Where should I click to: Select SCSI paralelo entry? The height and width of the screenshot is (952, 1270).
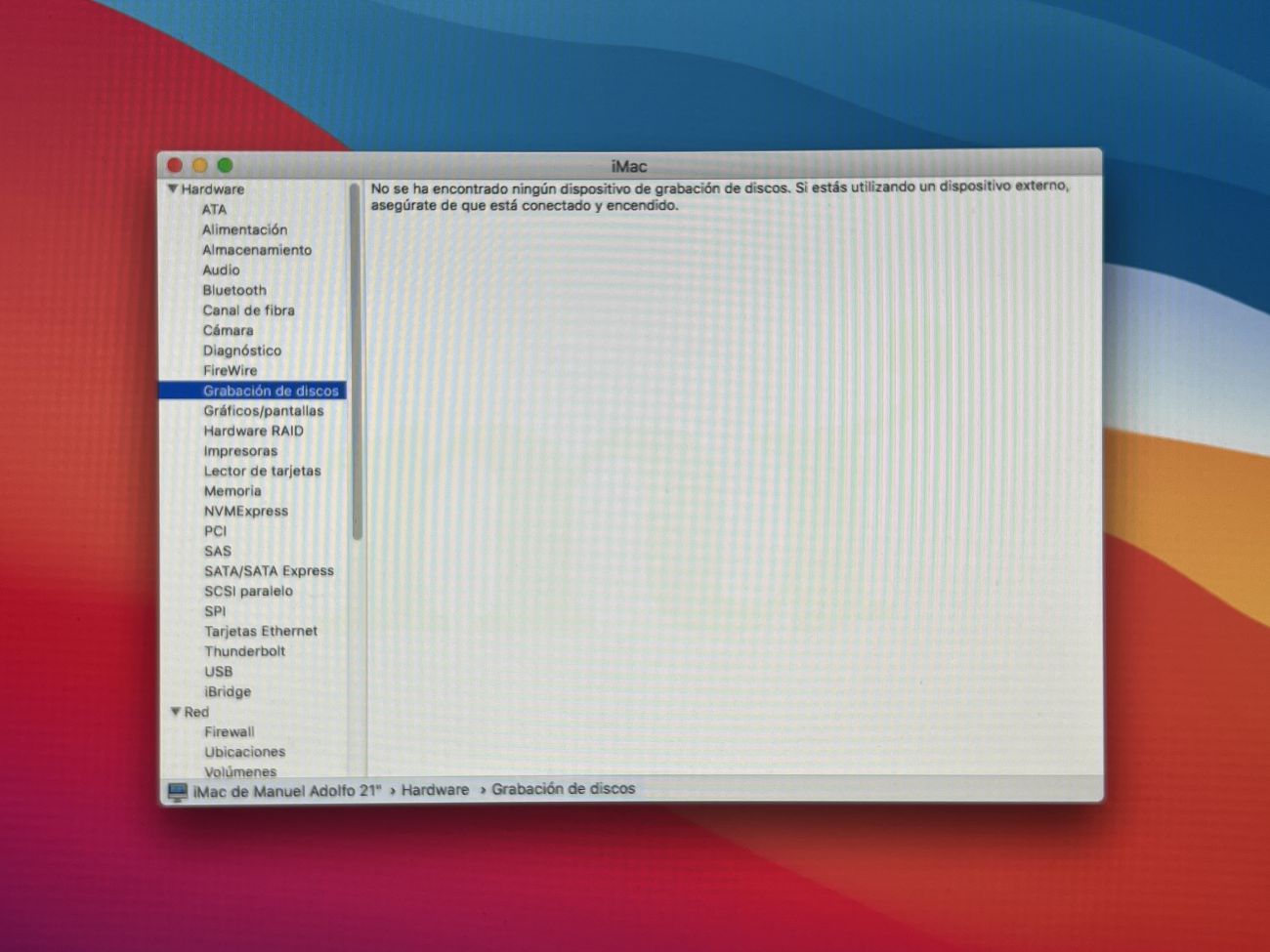[248, 591]
